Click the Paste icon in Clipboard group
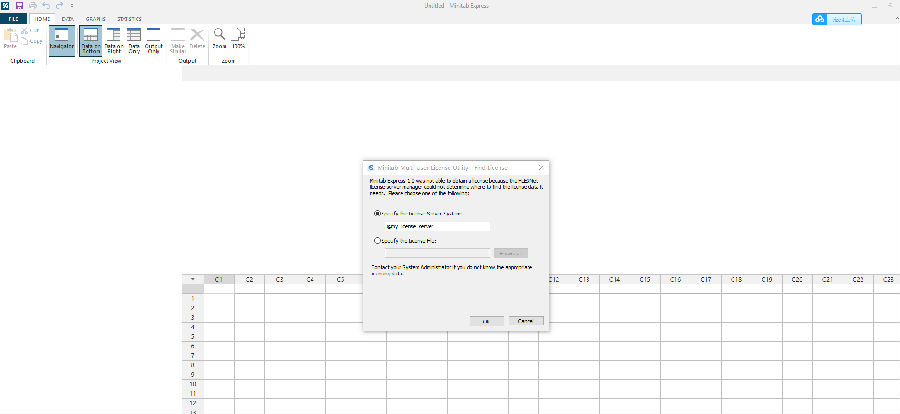The image size is (900, 414). [10, 38]
